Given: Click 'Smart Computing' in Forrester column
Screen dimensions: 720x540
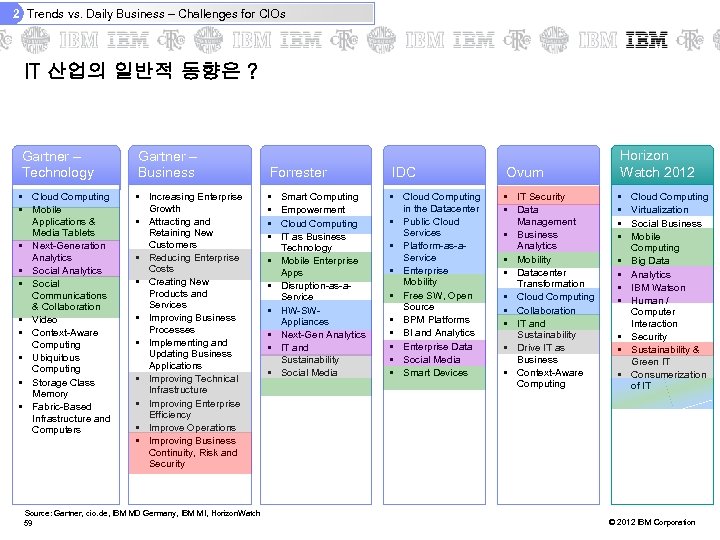Looking at the screenshot, I should point(320,197).
